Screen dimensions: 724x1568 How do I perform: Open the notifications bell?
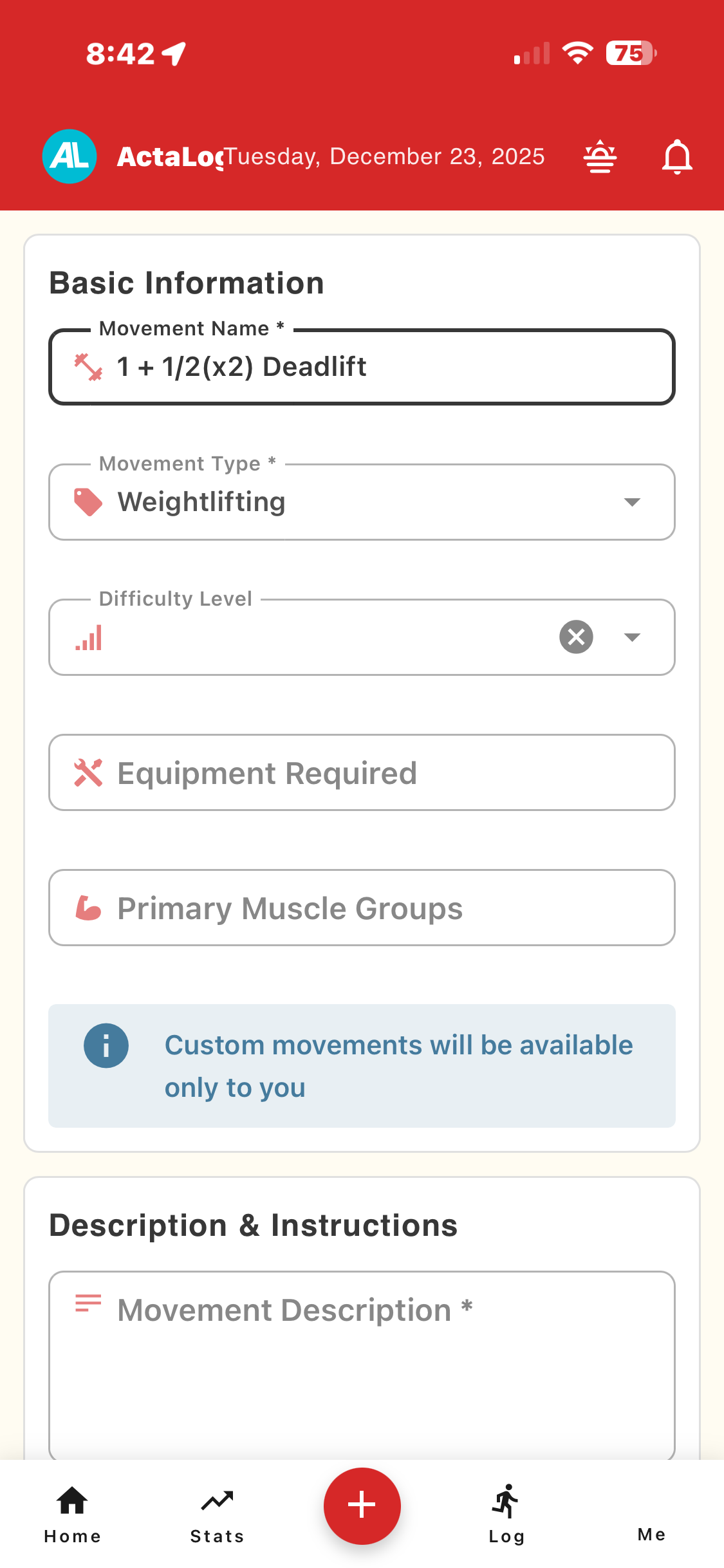(677, 156)
